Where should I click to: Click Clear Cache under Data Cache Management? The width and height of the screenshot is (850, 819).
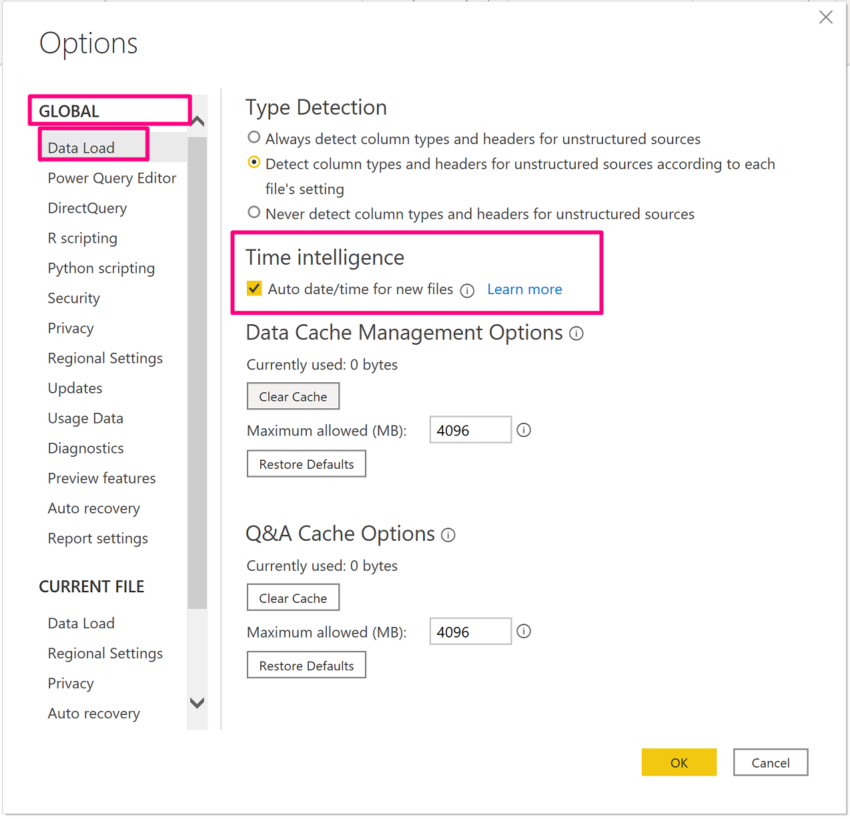(293, 397)
